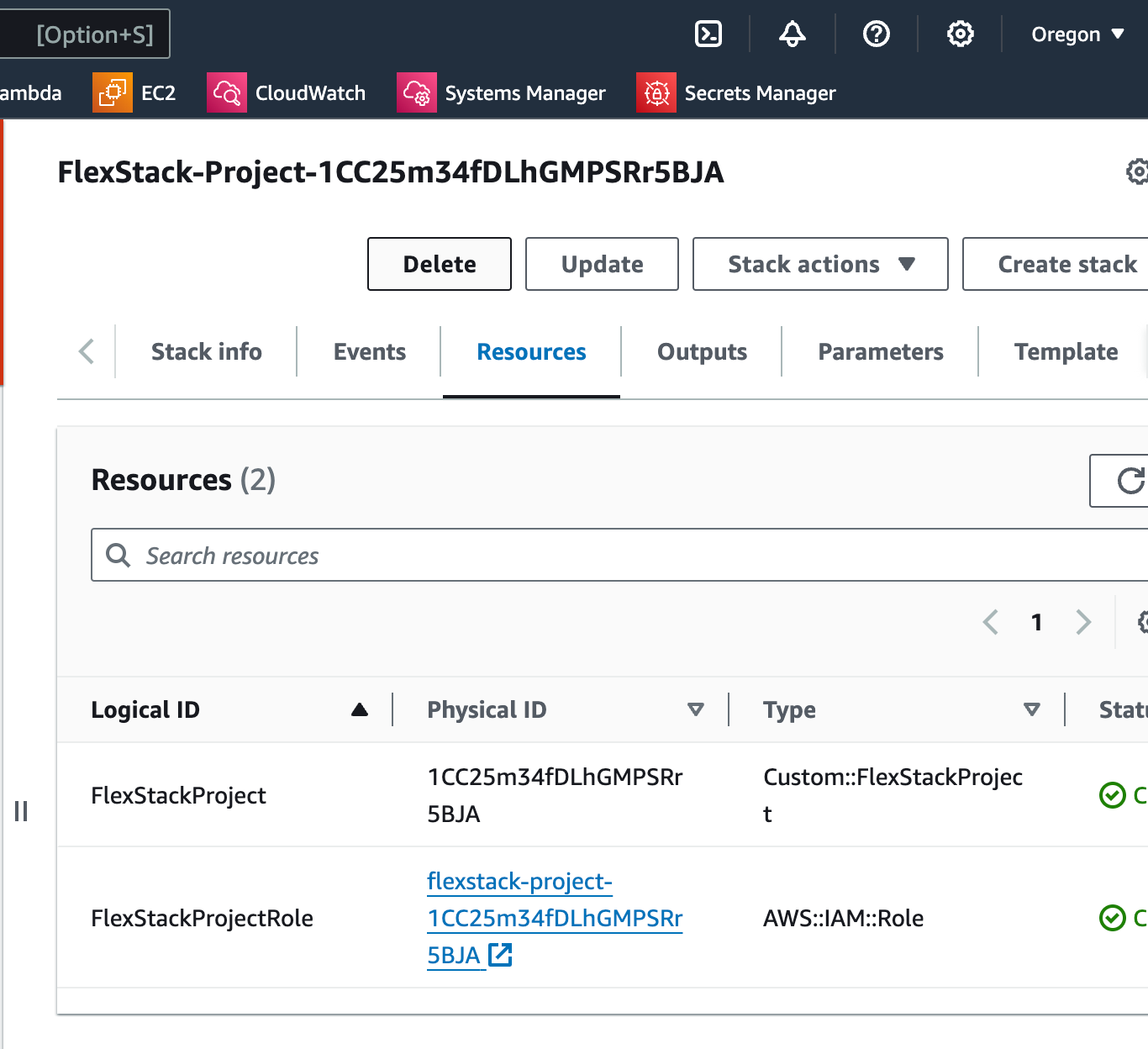Open the Systems Manager service shortcut

502,92
